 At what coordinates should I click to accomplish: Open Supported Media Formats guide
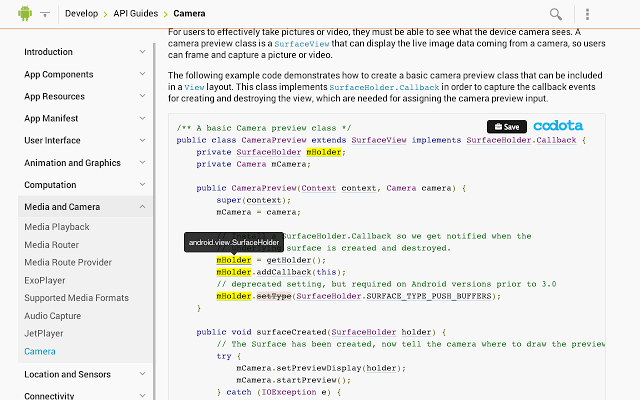(x=76, y=298)
